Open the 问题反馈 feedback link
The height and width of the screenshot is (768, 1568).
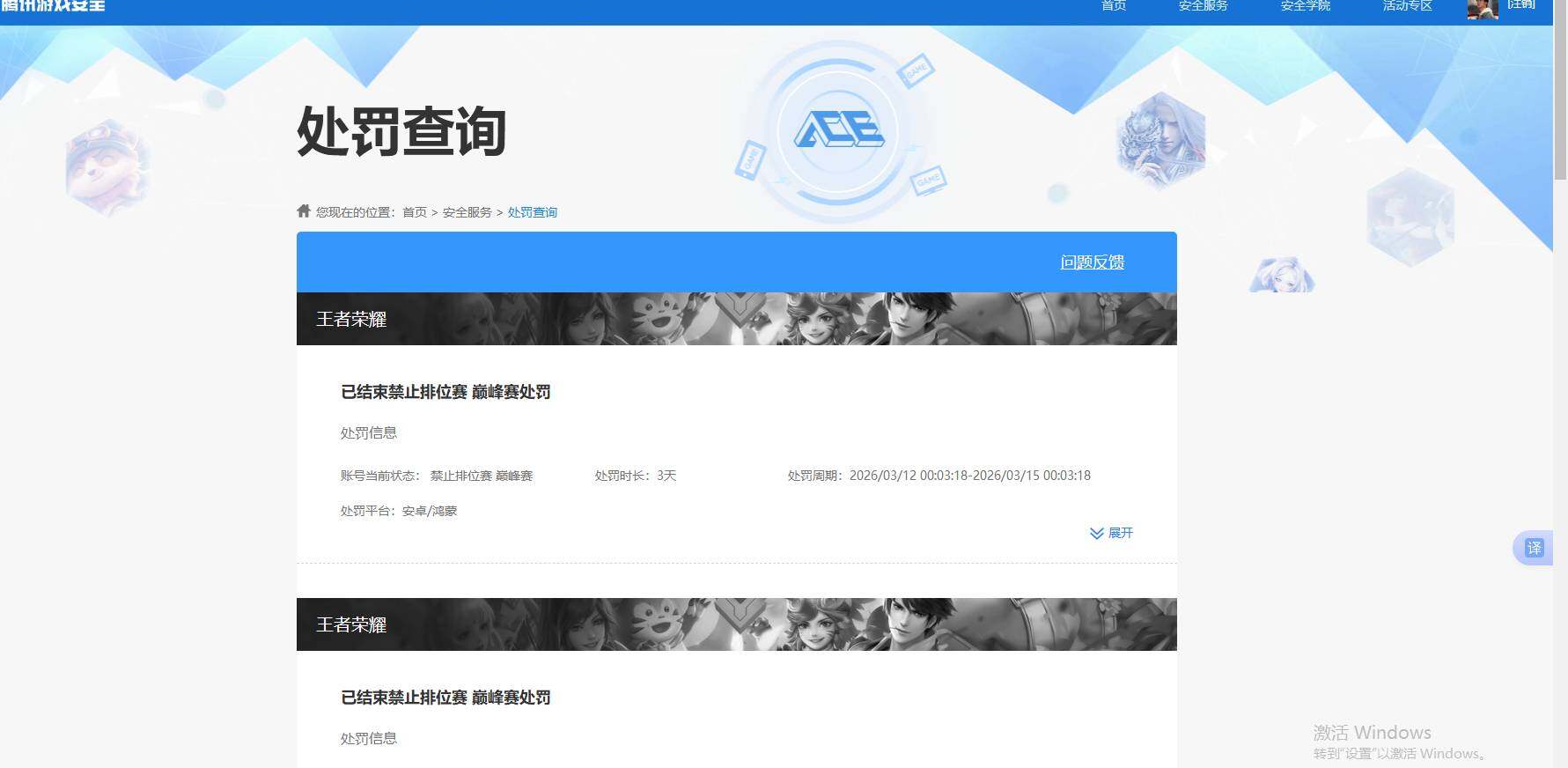[x=1093, y=262]
